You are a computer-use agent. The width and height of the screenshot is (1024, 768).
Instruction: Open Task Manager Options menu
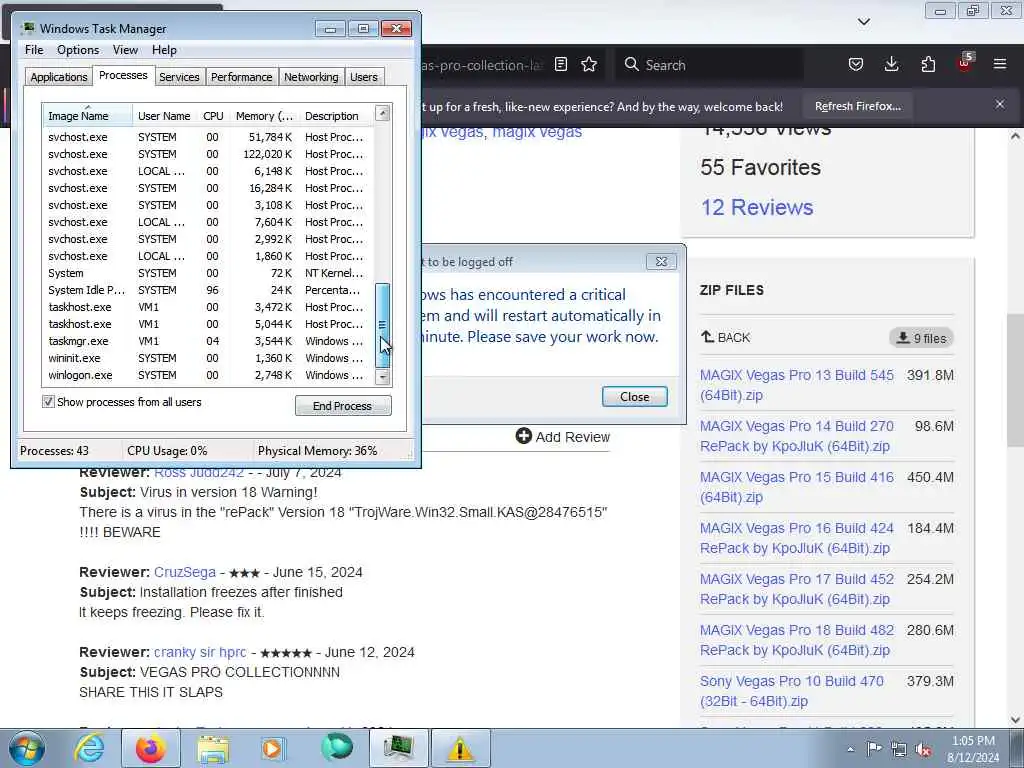click(78, 50)
